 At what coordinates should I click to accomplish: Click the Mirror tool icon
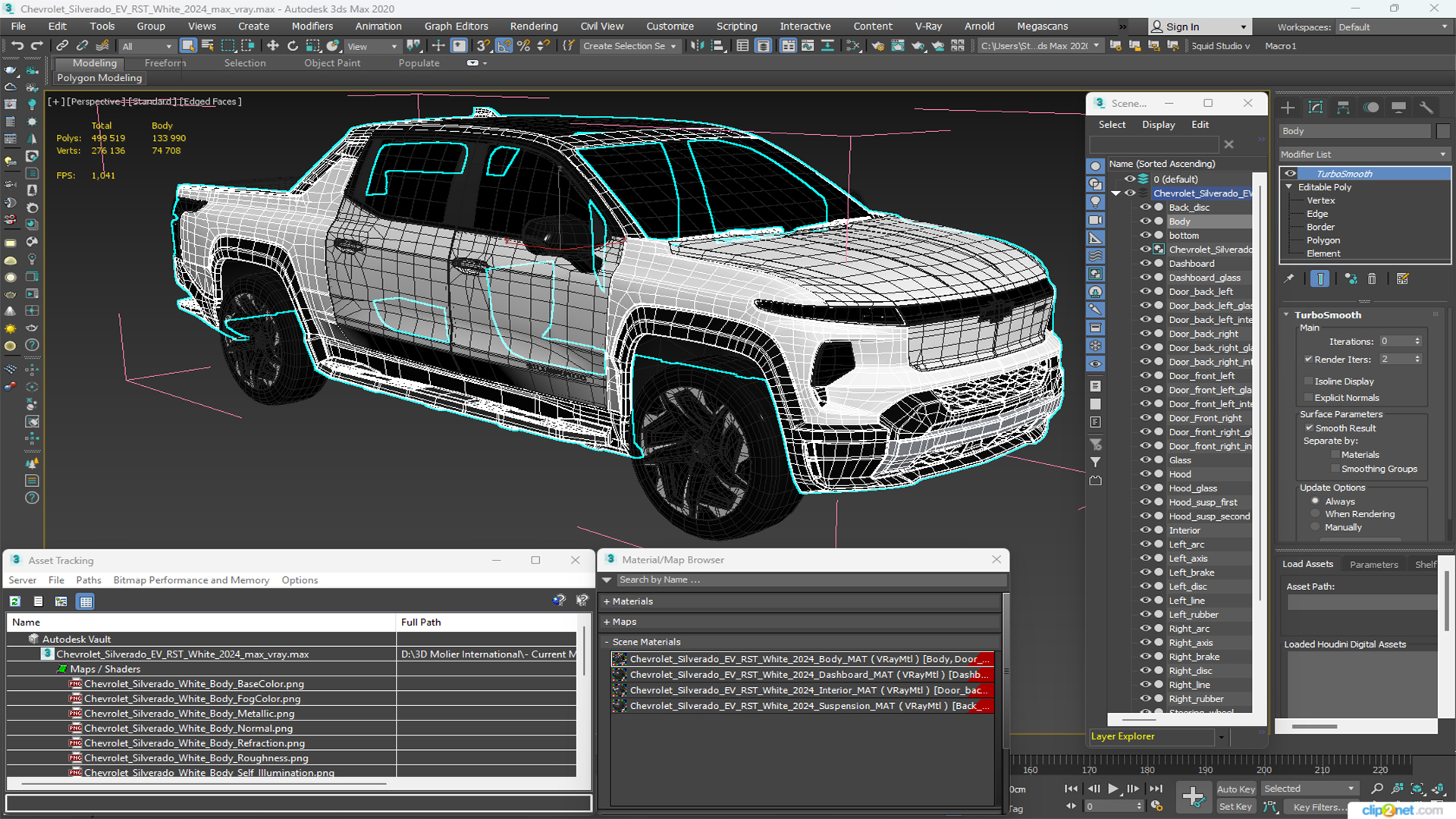pyautogui.click(x=697, y=46)
